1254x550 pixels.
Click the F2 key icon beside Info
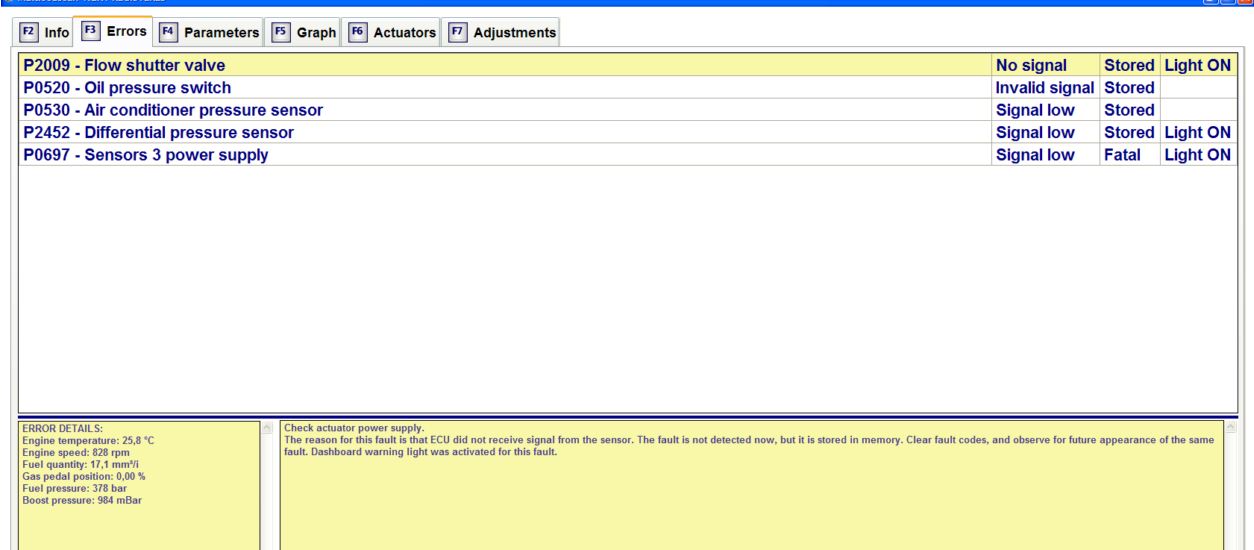click(x=30, y=32)
